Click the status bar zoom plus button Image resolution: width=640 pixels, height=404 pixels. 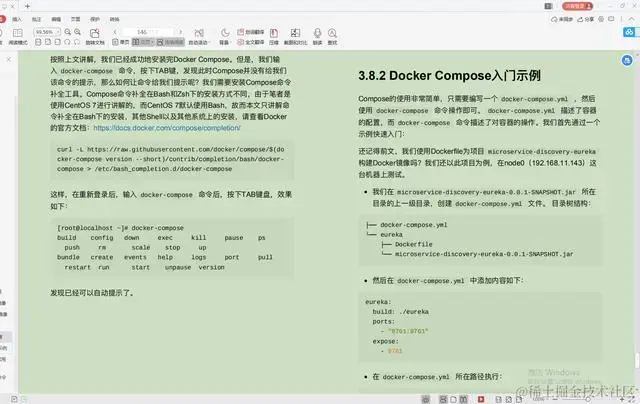pyautogui.click(x=622, y=399)
